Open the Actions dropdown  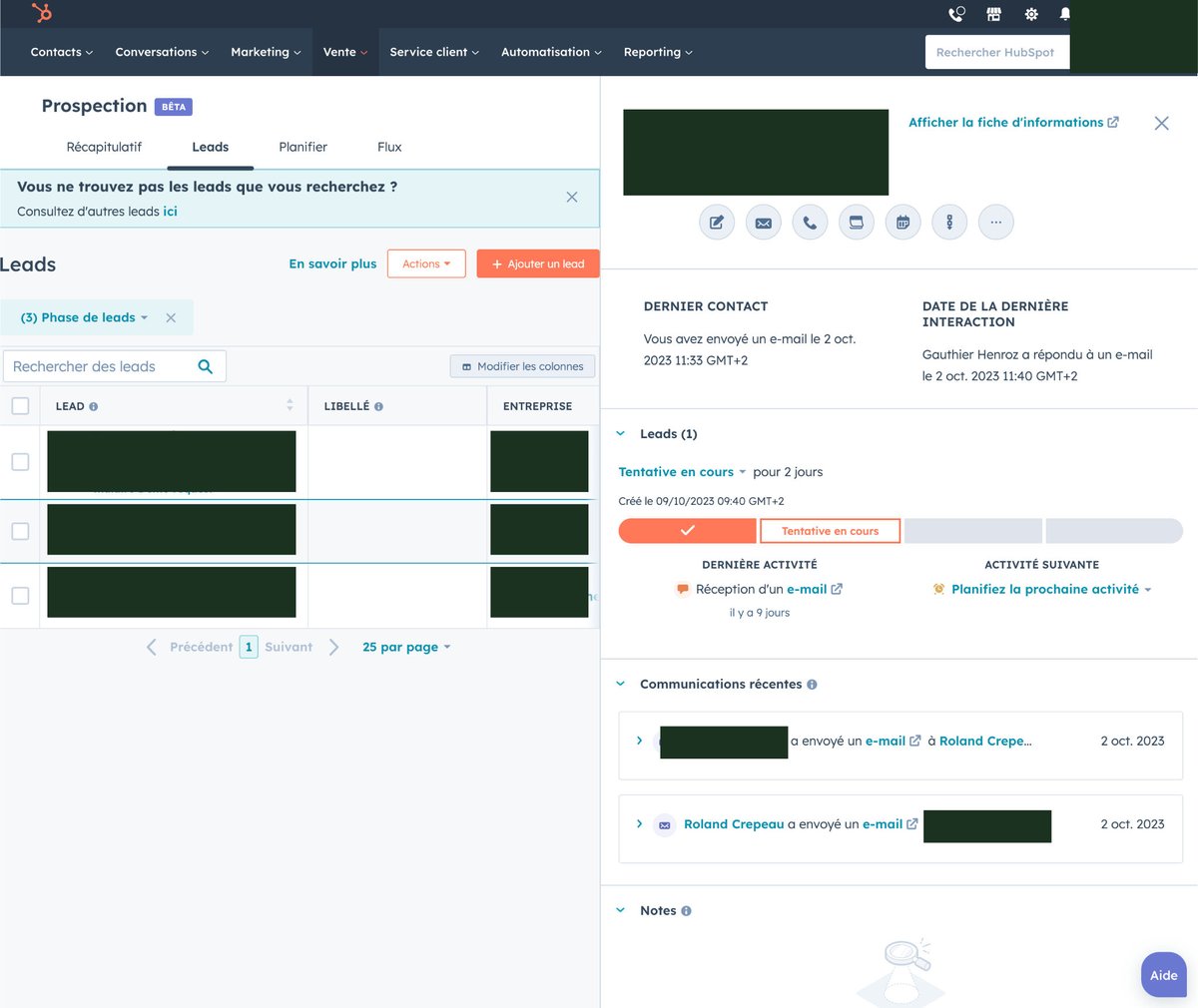click(426, 263)
